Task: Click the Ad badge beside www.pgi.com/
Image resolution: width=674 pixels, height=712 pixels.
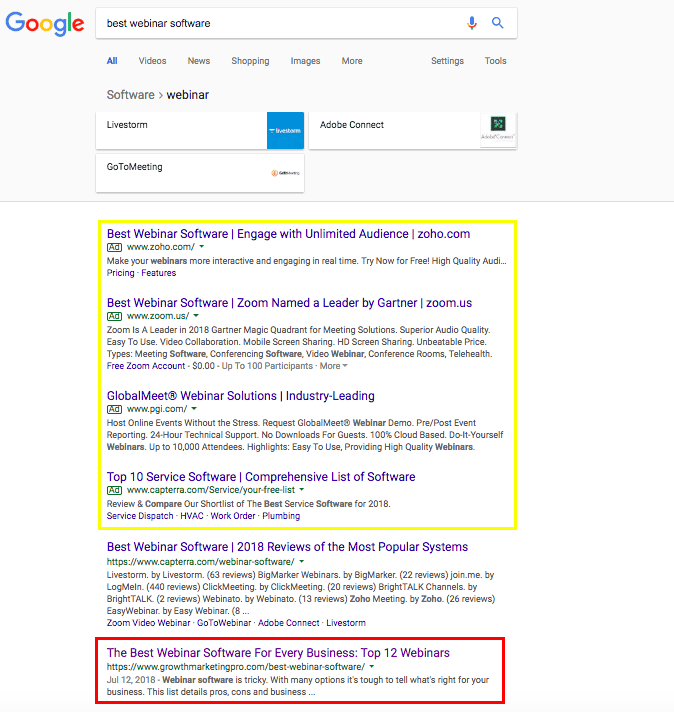Action: (x=114, y=409)
